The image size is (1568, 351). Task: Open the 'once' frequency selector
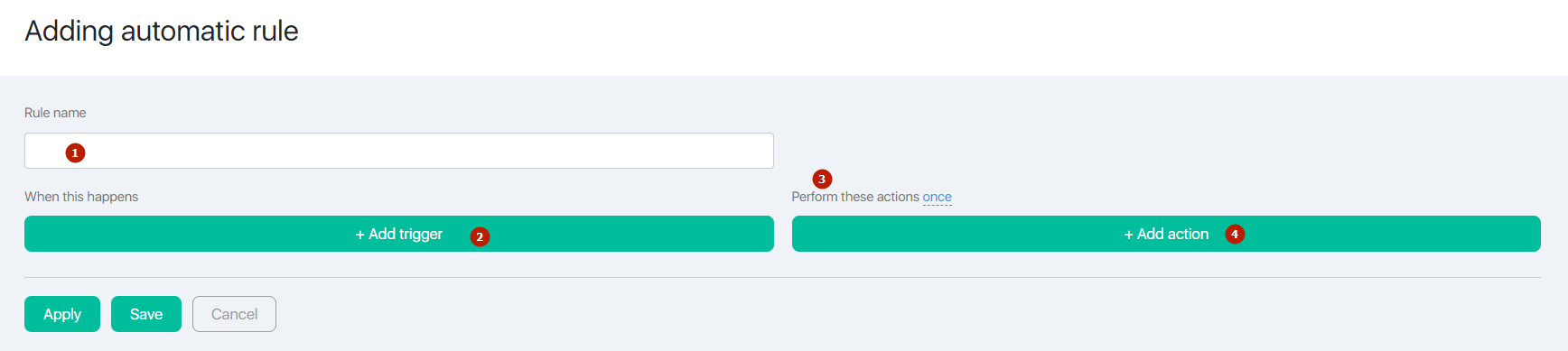[x=937, y=197]
